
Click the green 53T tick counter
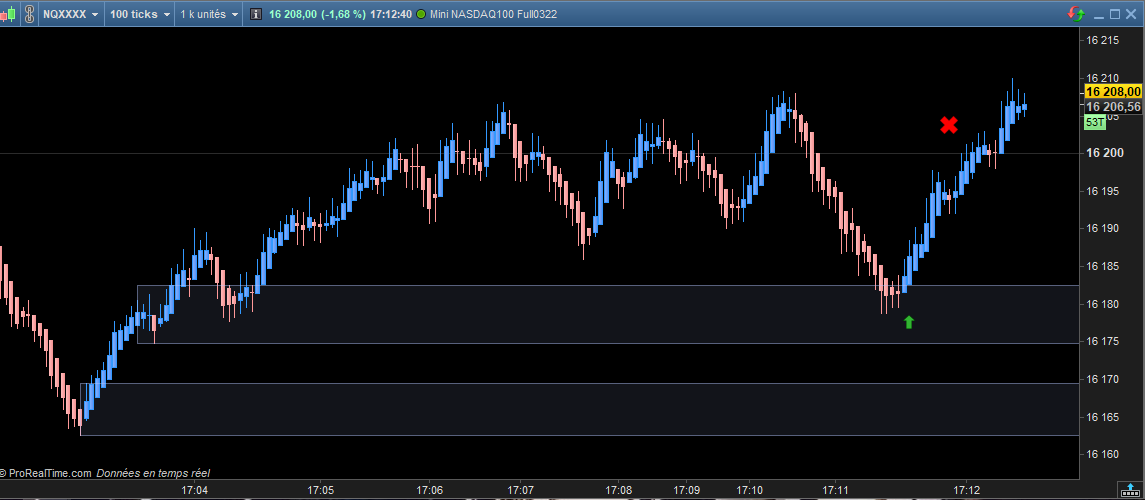1095,122
